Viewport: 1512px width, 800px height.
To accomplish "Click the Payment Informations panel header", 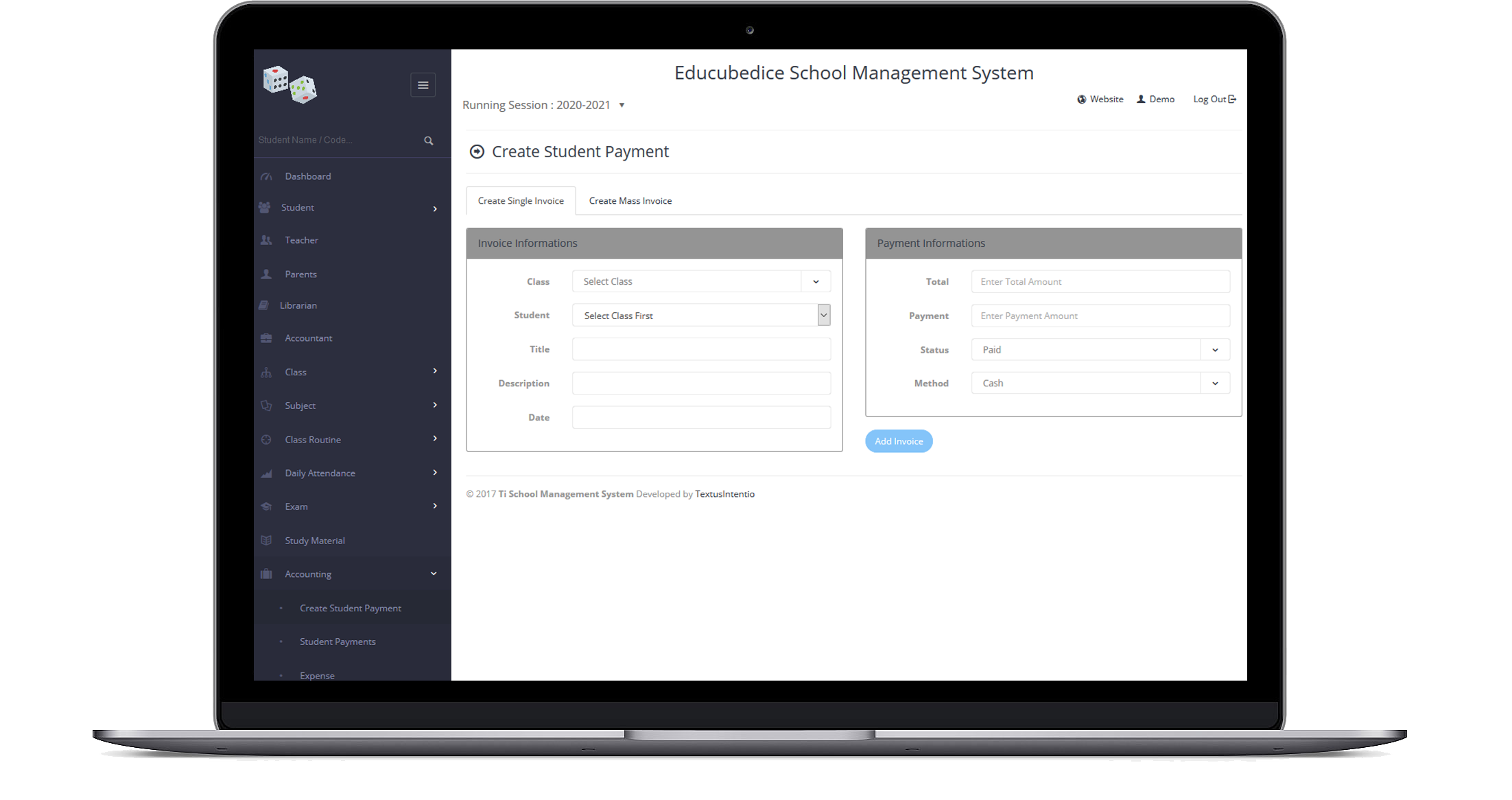I will [x=1054, y=244].
